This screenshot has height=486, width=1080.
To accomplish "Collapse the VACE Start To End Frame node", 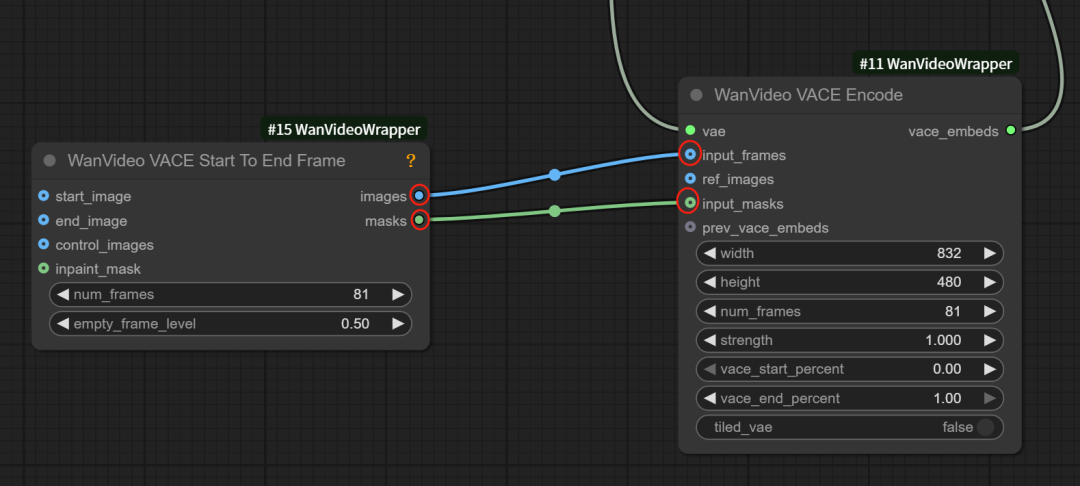I will 49,161.
